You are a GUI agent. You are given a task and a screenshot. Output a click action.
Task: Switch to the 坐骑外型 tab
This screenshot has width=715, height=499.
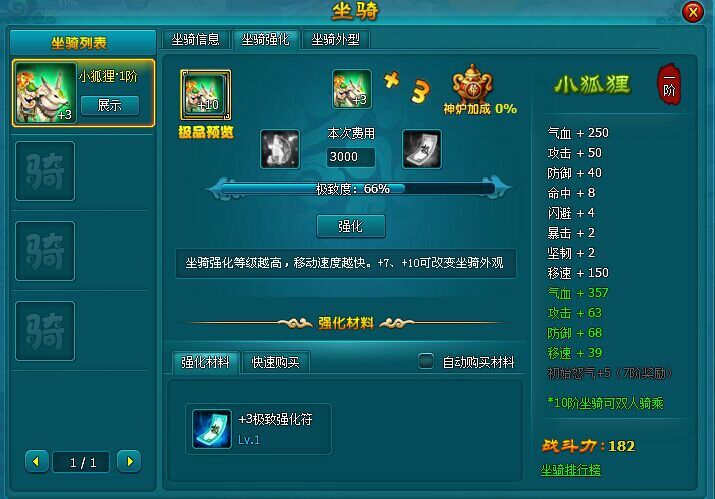[335, 40]
